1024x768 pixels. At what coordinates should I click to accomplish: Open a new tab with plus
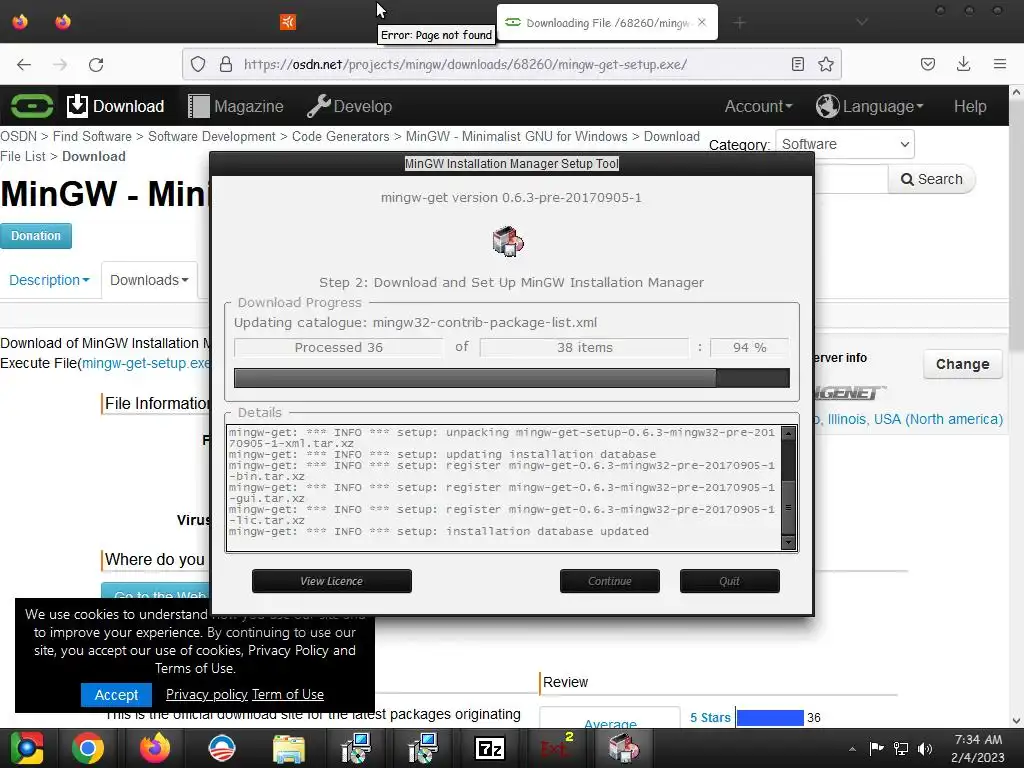[x=739, y=23]
